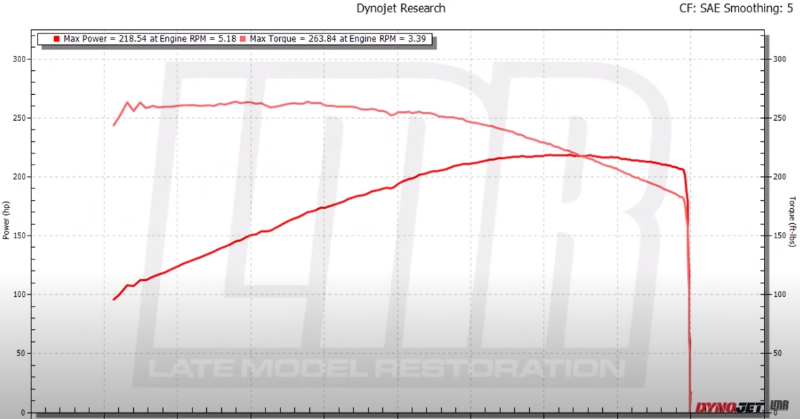Click the Power (hp) axis label
800x419 pixels.
coord(6,220)
